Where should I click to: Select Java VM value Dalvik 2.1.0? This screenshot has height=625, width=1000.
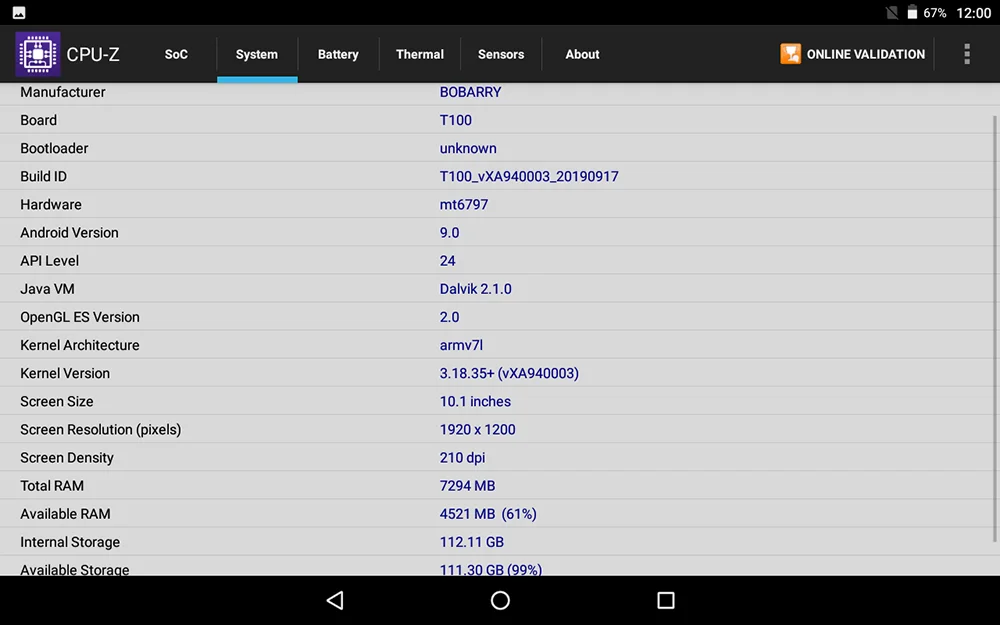pyautogui.click(x=475, y=289)
